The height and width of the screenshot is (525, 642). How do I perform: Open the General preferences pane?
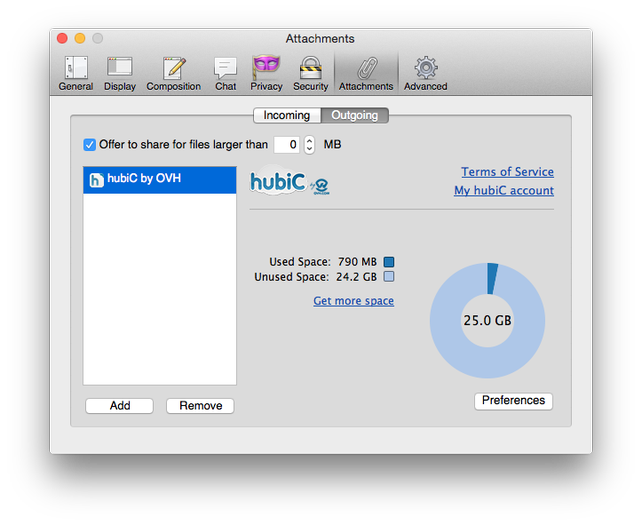point(76,74)
